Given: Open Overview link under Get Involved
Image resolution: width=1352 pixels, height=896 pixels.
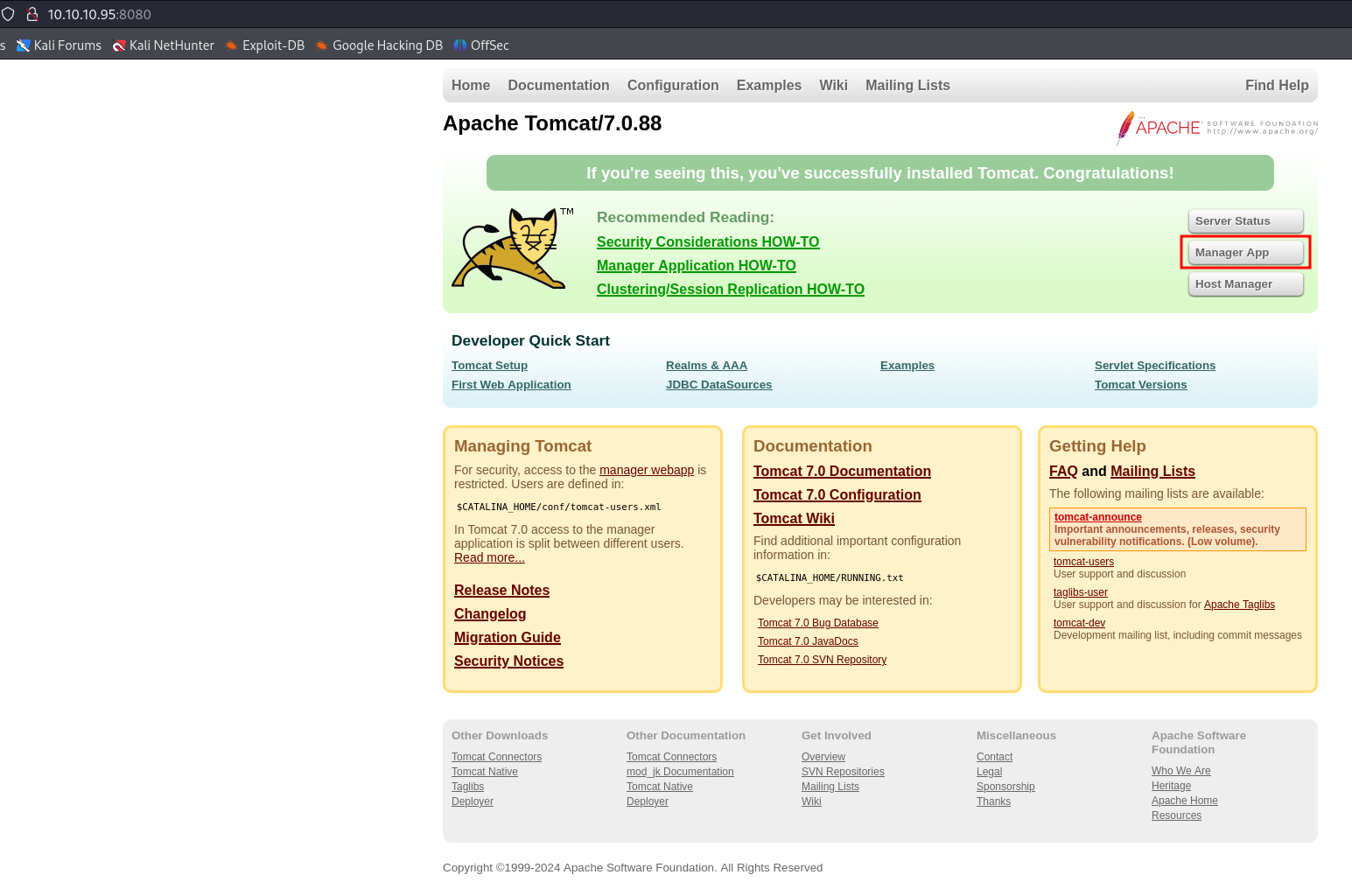Looking at the screenshot, I should click(823, 757).
